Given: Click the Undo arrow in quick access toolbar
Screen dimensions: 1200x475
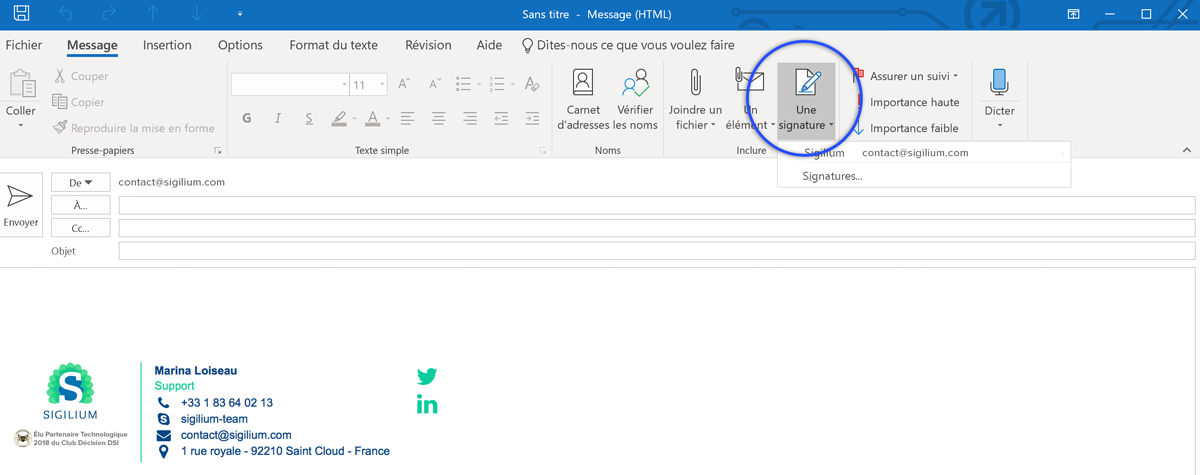Looking at the screenshot, I should point(66,14).
